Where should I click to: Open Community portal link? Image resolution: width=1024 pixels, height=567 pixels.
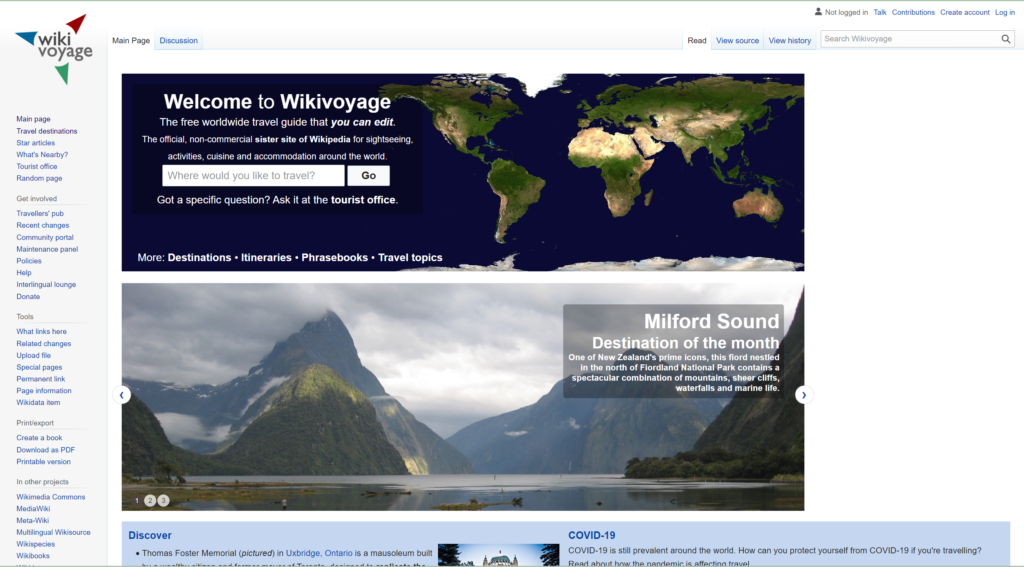click(x=44, y=237)
